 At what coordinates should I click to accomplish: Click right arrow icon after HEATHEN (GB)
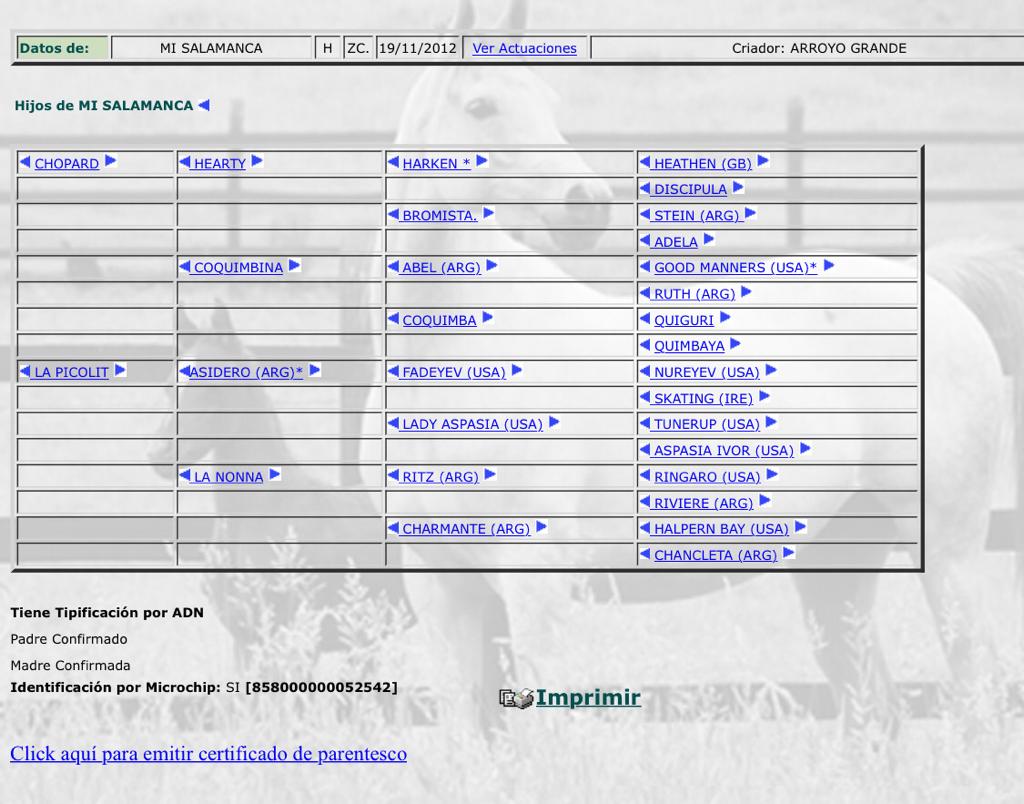763,161
